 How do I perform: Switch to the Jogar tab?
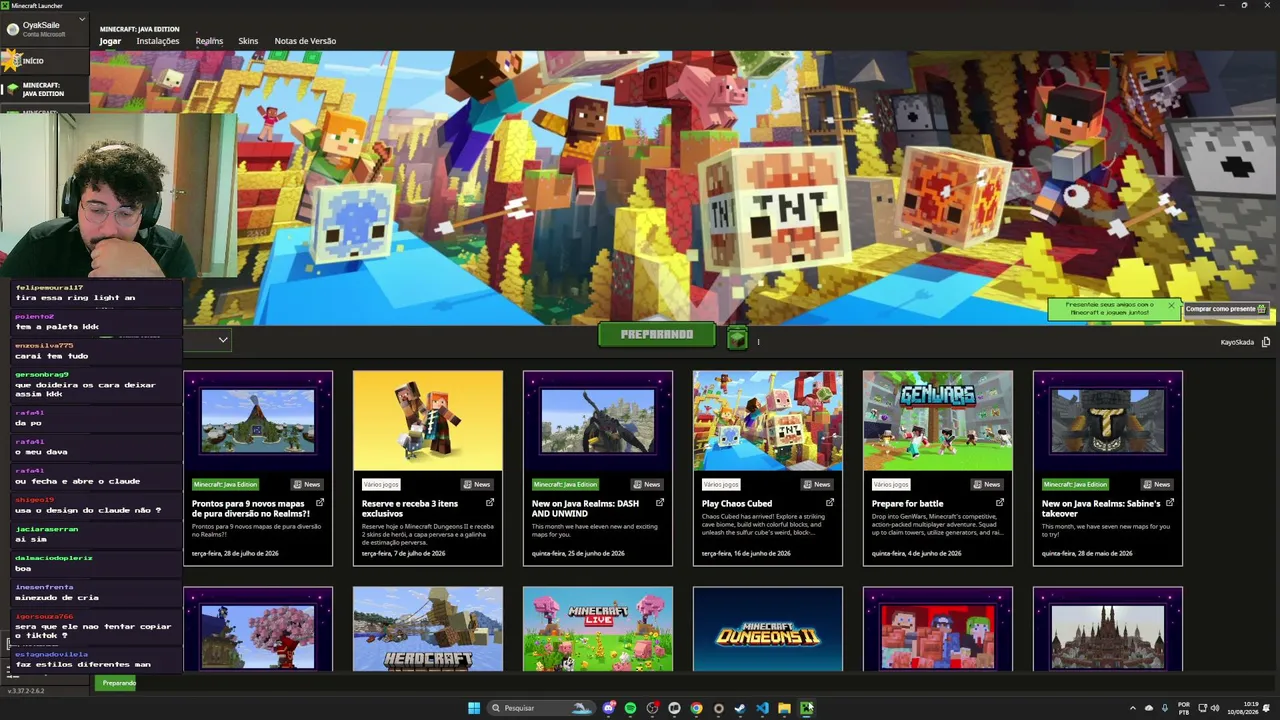point(110,41)
